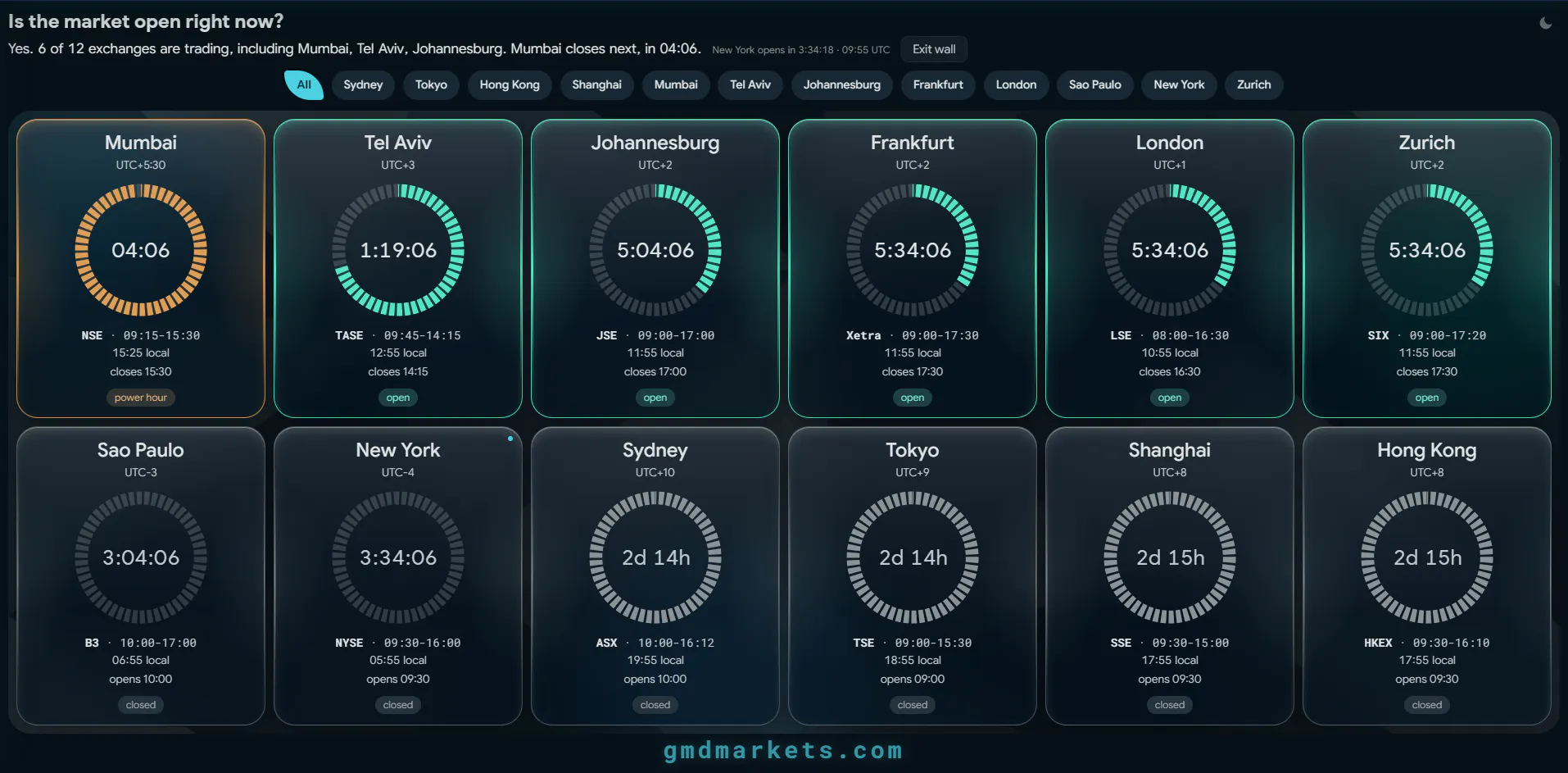
Task: Open the Sydney 2d 14h dial
Action: click(655, 557)
